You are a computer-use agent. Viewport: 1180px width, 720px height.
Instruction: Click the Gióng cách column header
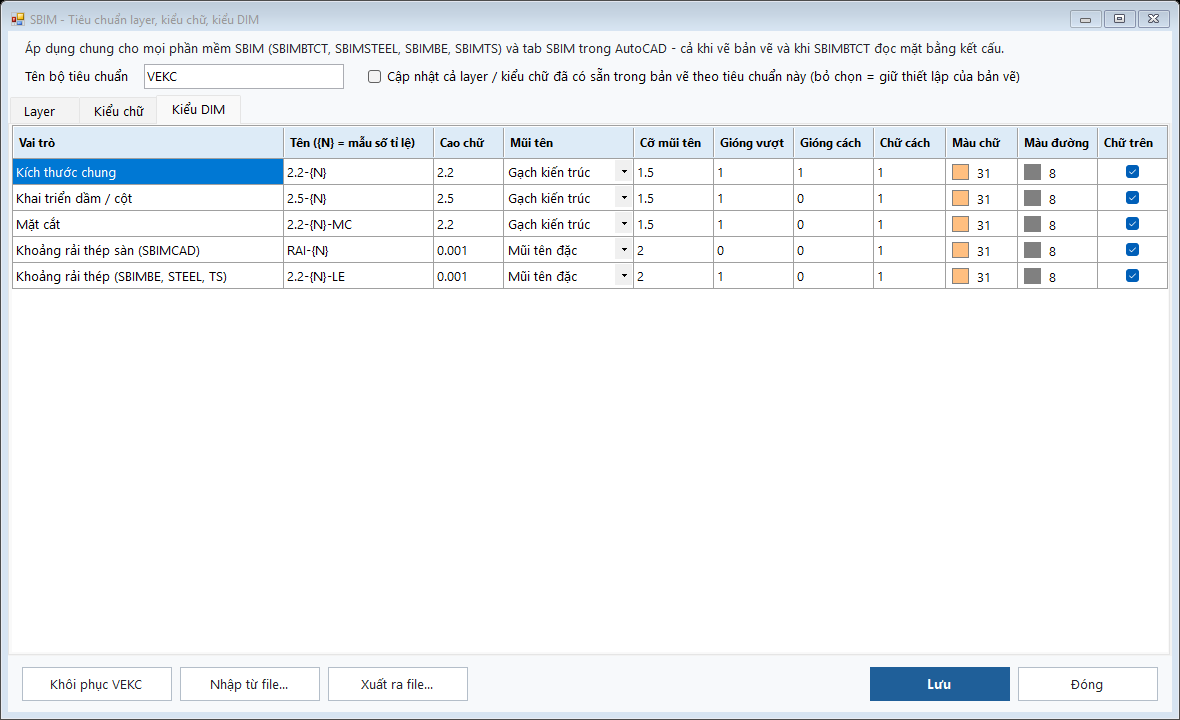point(833,143)
